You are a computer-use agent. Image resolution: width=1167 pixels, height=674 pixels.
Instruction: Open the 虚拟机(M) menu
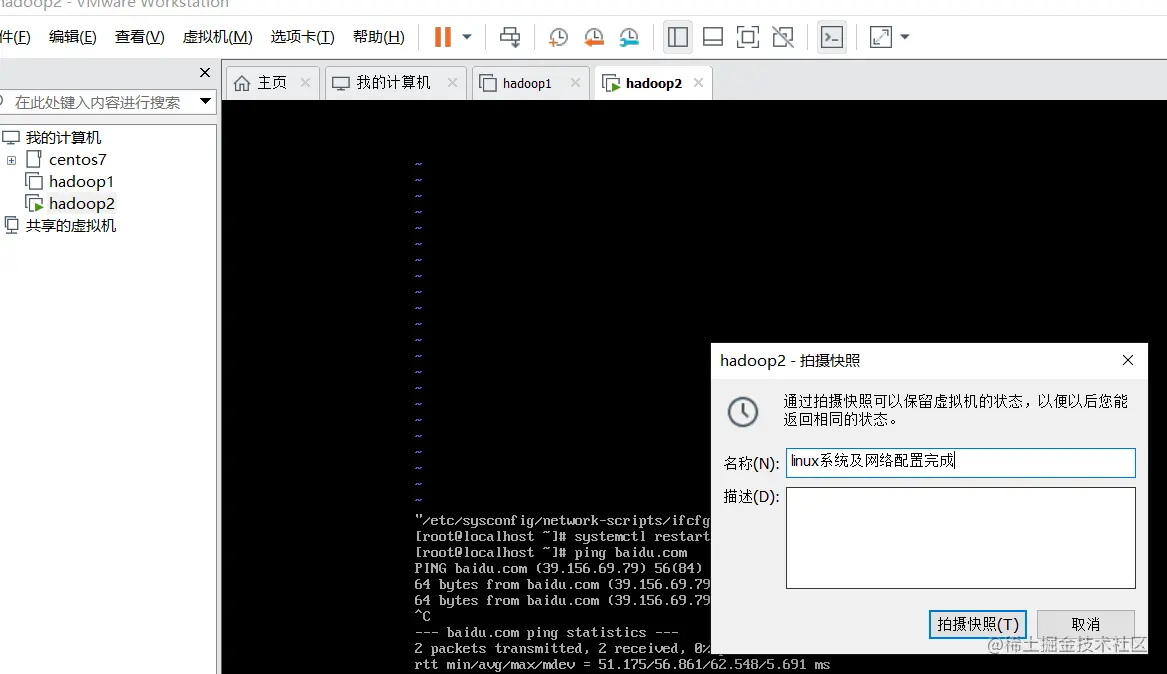(x=216, y=37)
